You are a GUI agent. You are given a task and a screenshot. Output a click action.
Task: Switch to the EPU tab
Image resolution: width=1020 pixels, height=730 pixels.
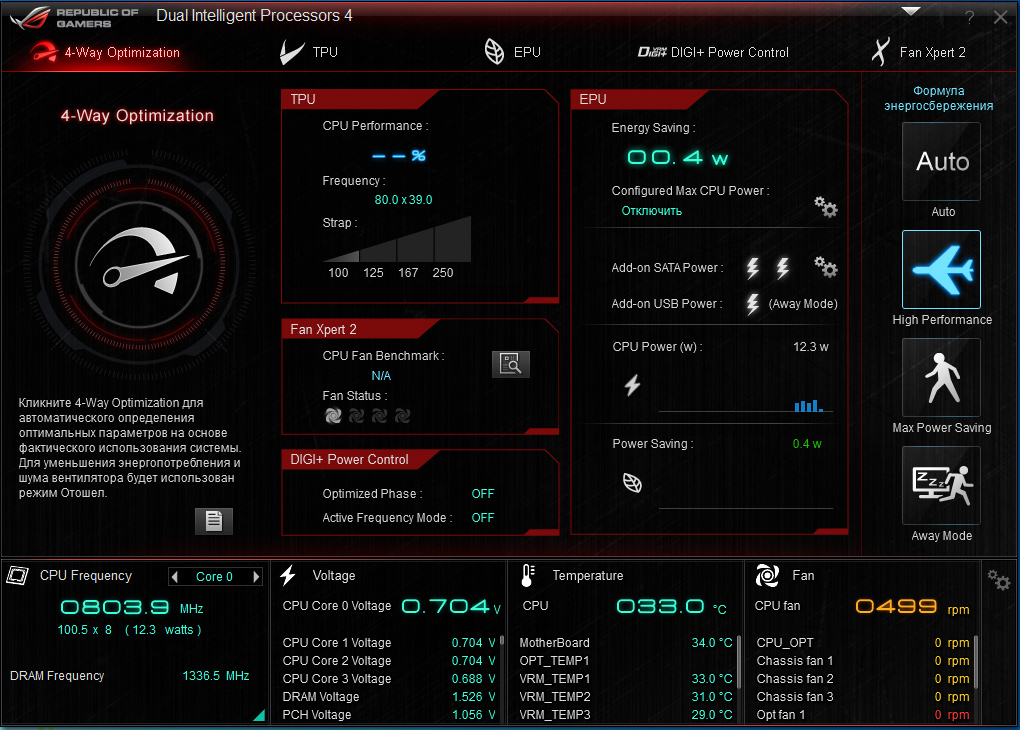[513, 52]
